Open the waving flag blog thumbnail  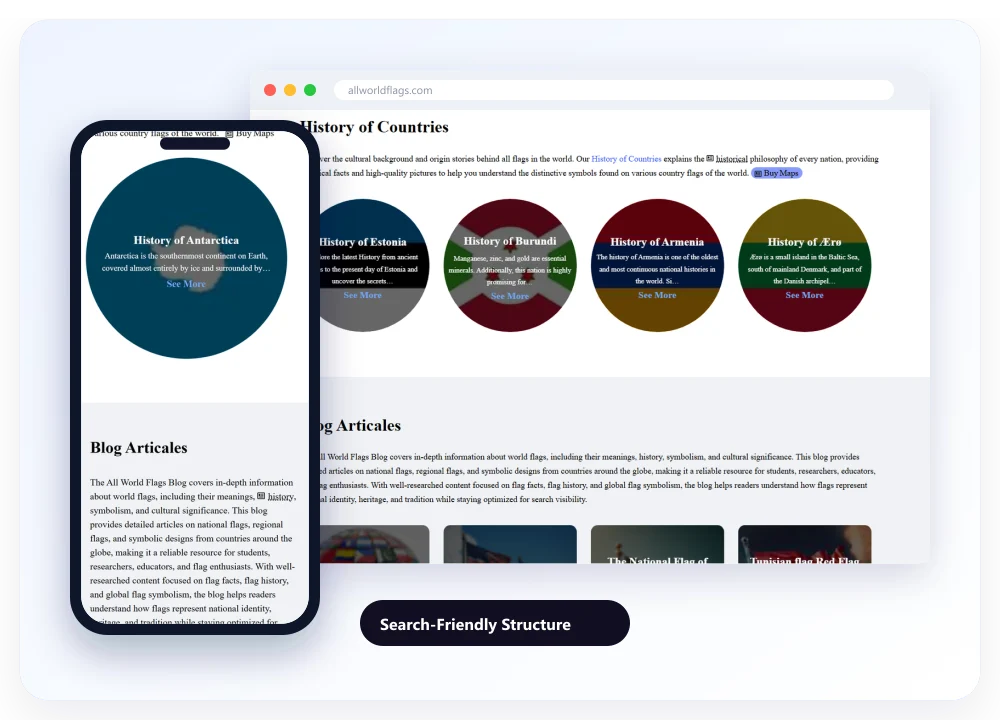pos(510,544)
